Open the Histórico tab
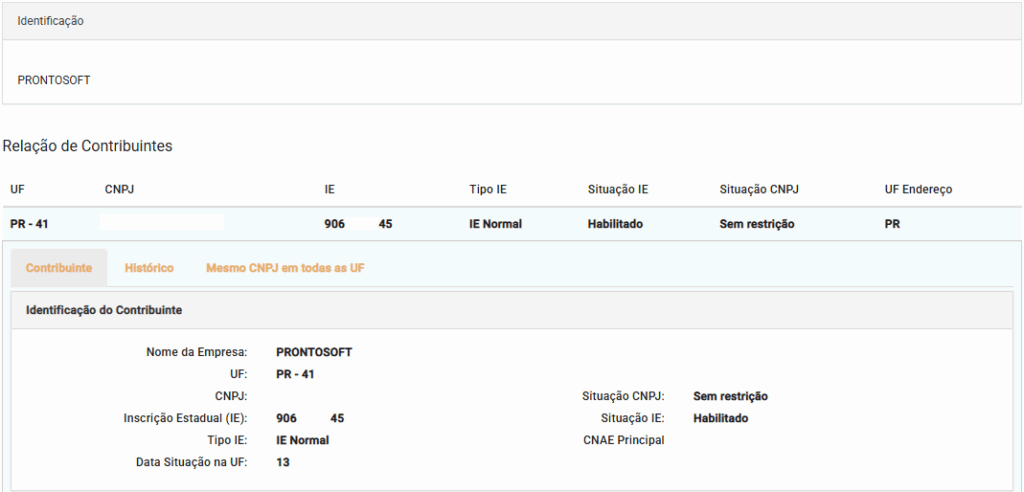 coord(149,268)
